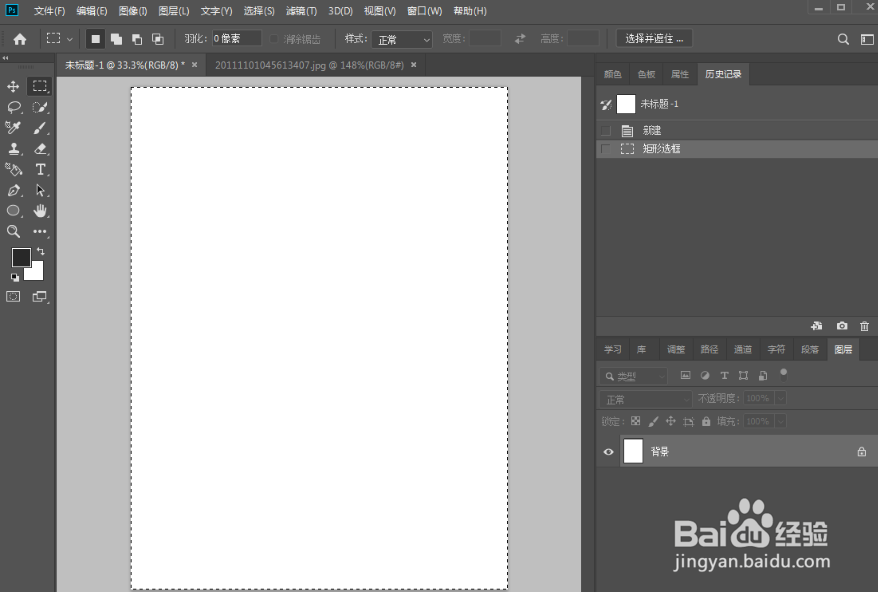
Task: Open the background color picker
Action: (36, 273)
